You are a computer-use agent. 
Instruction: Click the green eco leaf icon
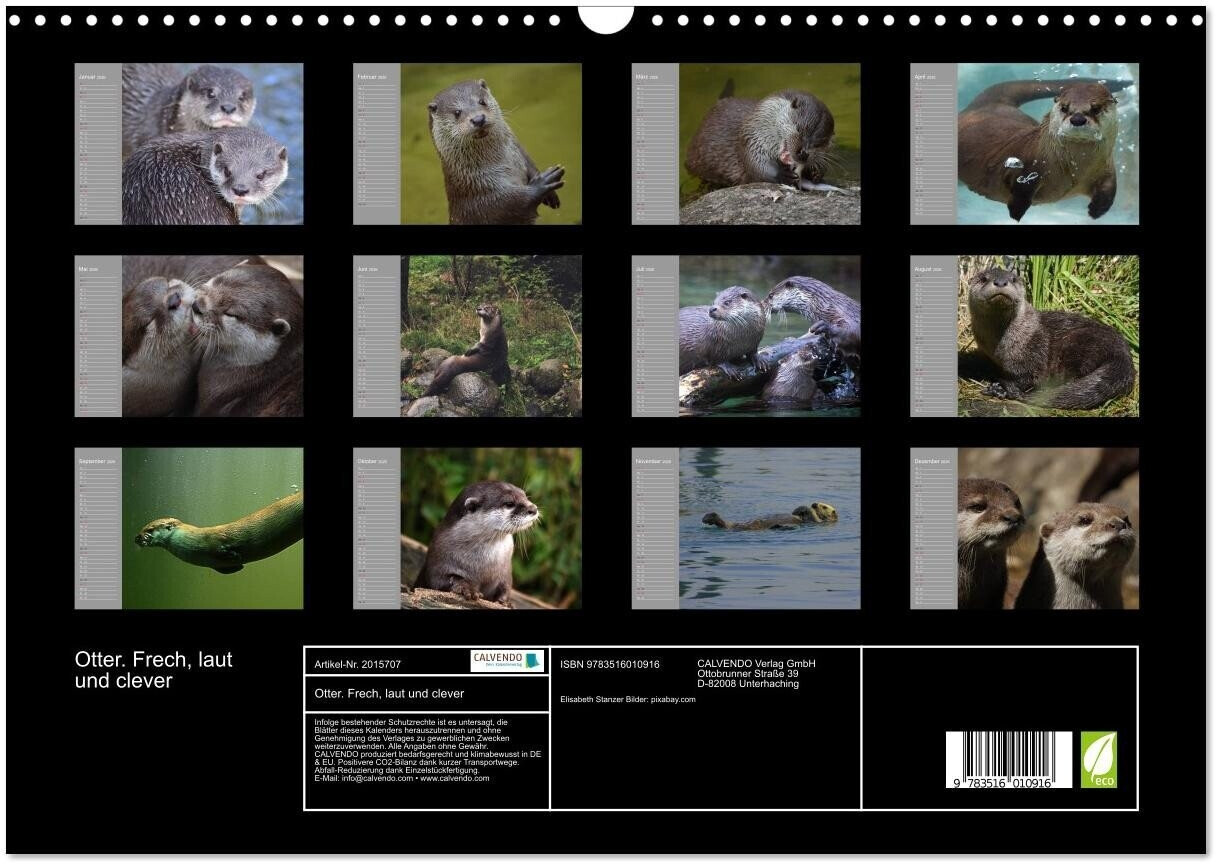(x=1098, y=760)
